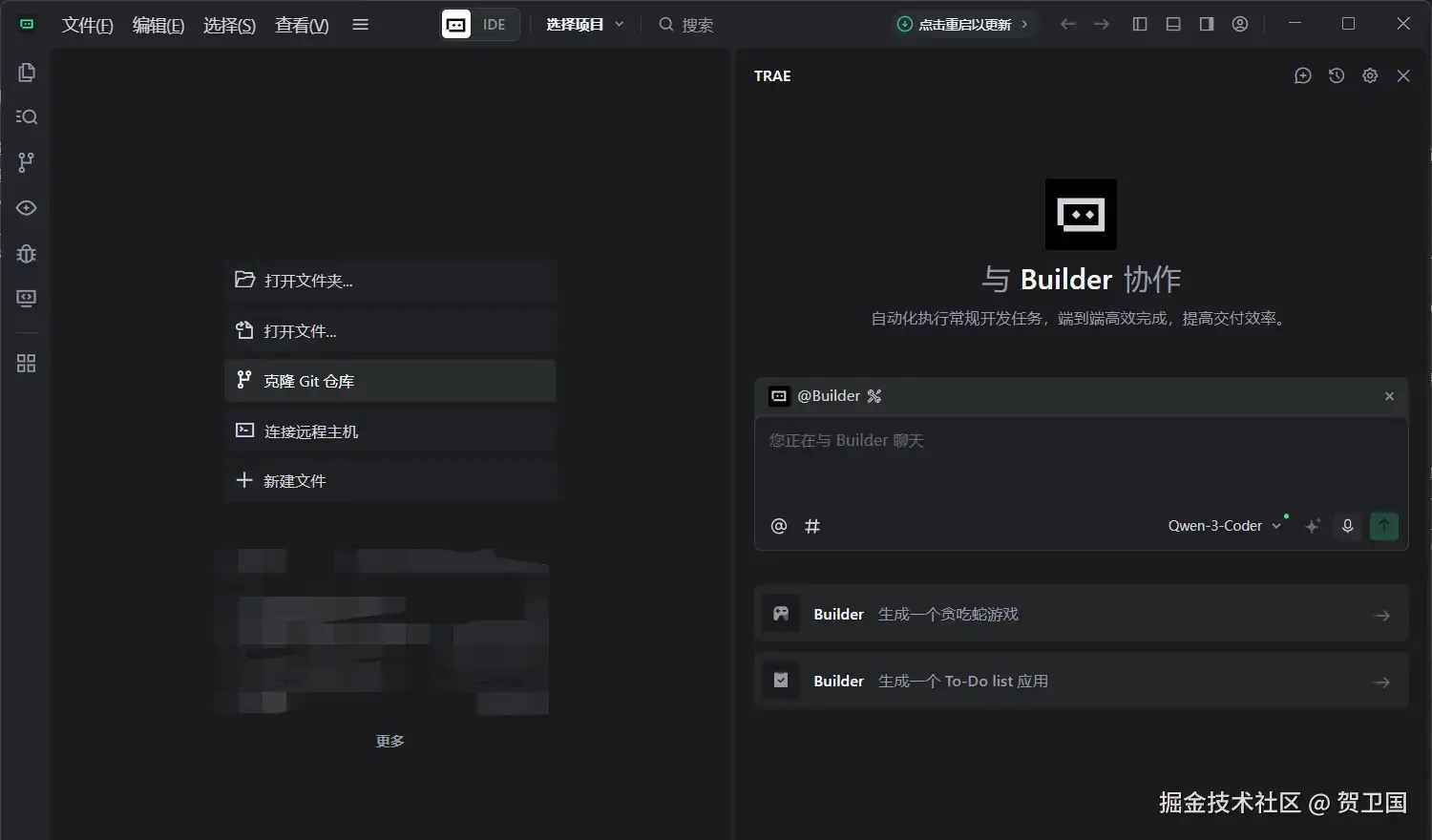Click the green send arrow button
The height and width of the screenshot is (840, 1432).
(1383, 526)
